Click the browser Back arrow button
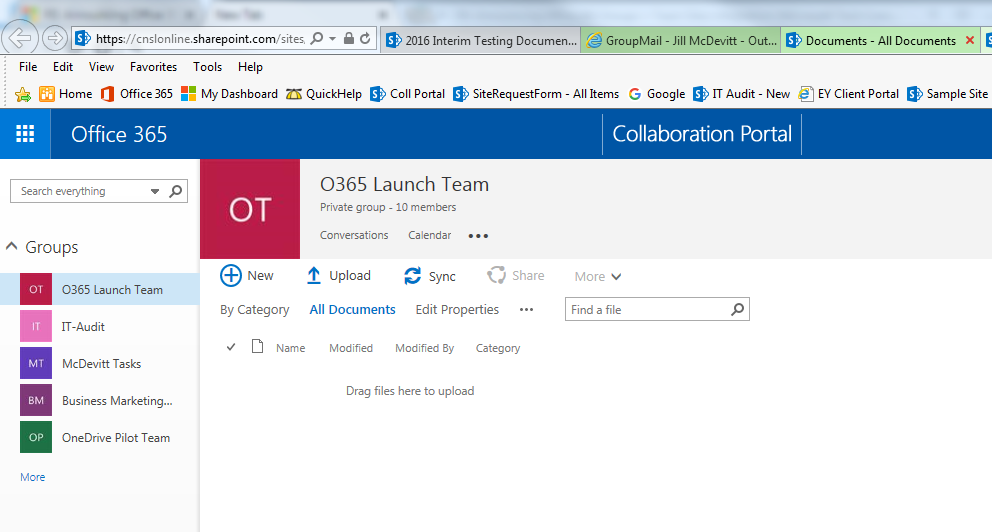 [20, 39]
